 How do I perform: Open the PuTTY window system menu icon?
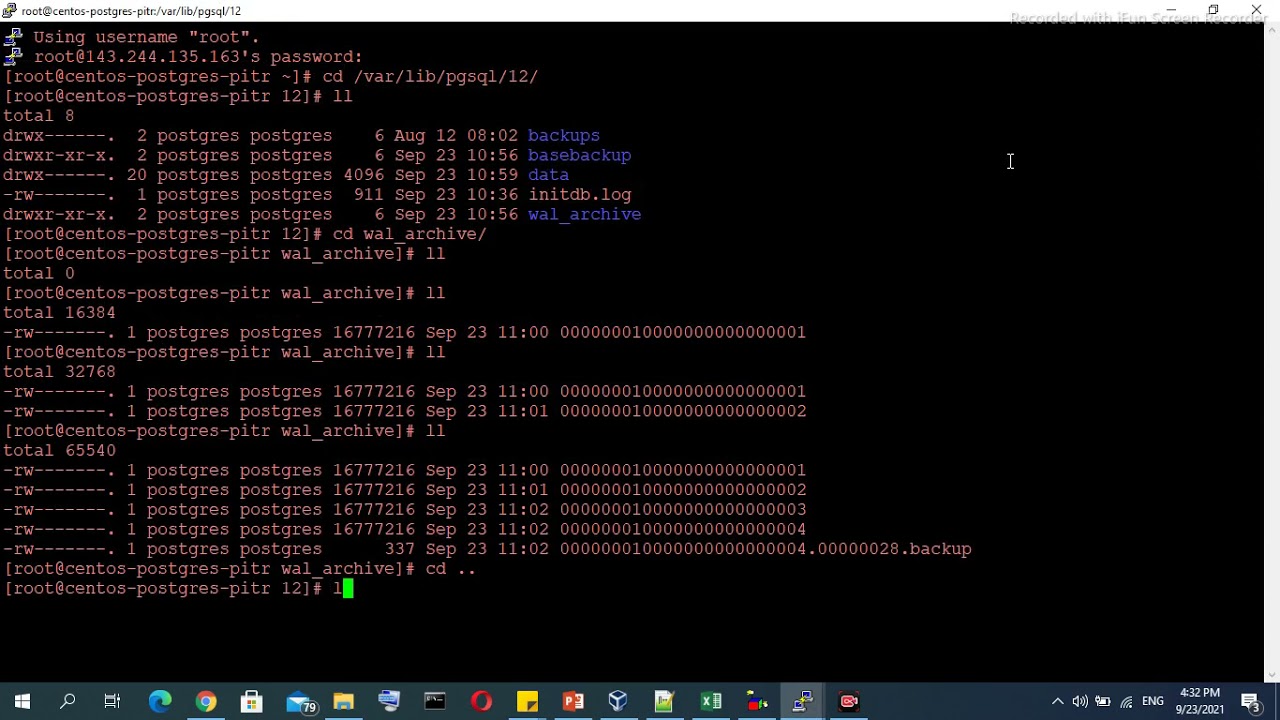point(9,10)
